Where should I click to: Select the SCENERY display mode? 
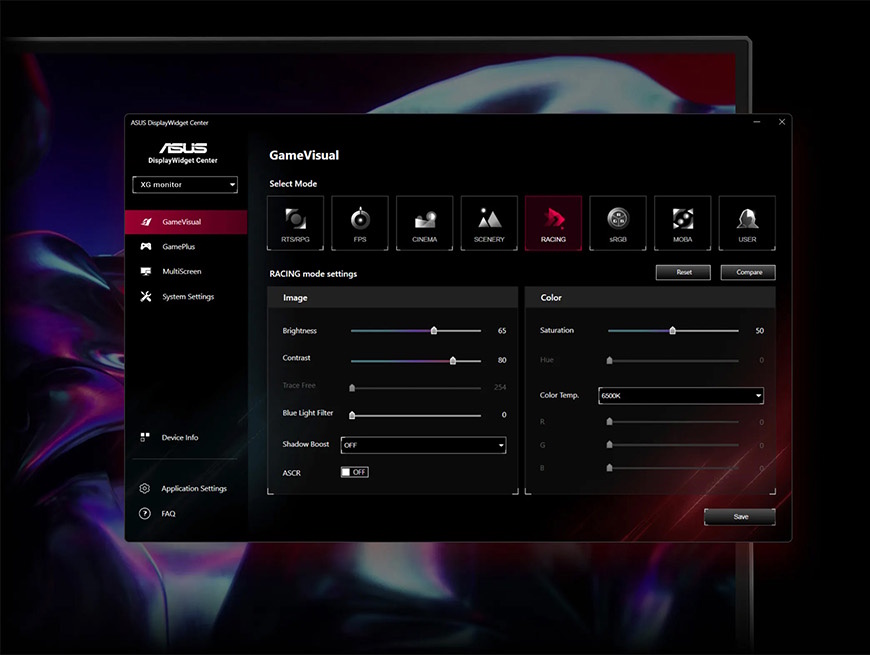pos(489,222)
